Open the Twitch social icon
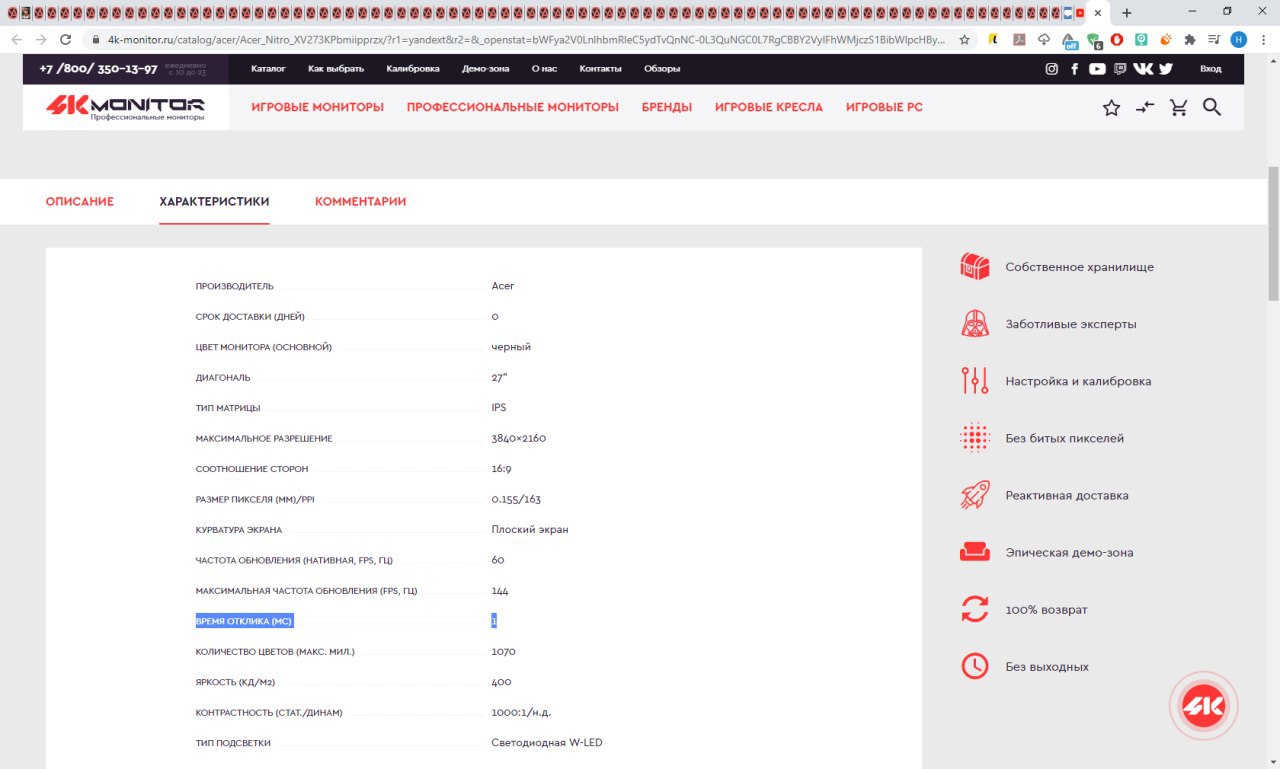This screenshot has height=769, width=1280. (1120, 69)
